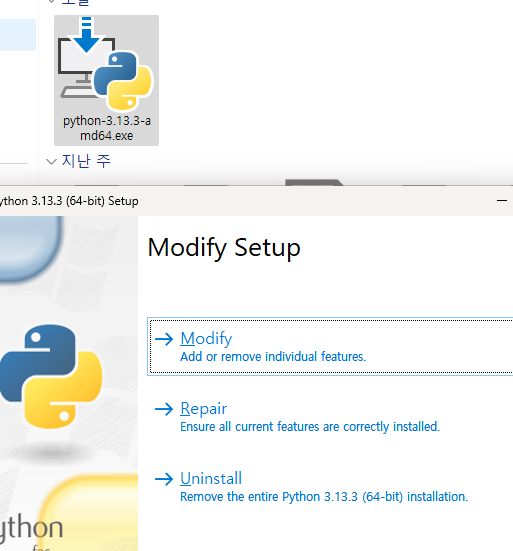Image resolution: width=513 pixels, height=551 pixels.
Task: Minimize the Python Setup window
Action: click(502, 201)
